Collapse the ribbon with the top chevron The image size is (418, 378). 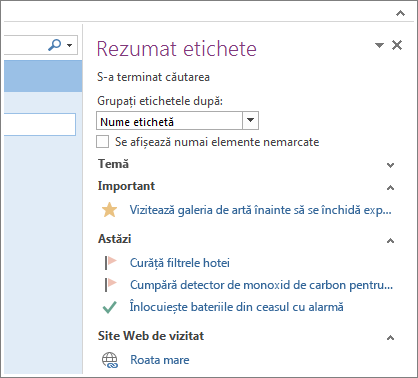click(400, 13)
